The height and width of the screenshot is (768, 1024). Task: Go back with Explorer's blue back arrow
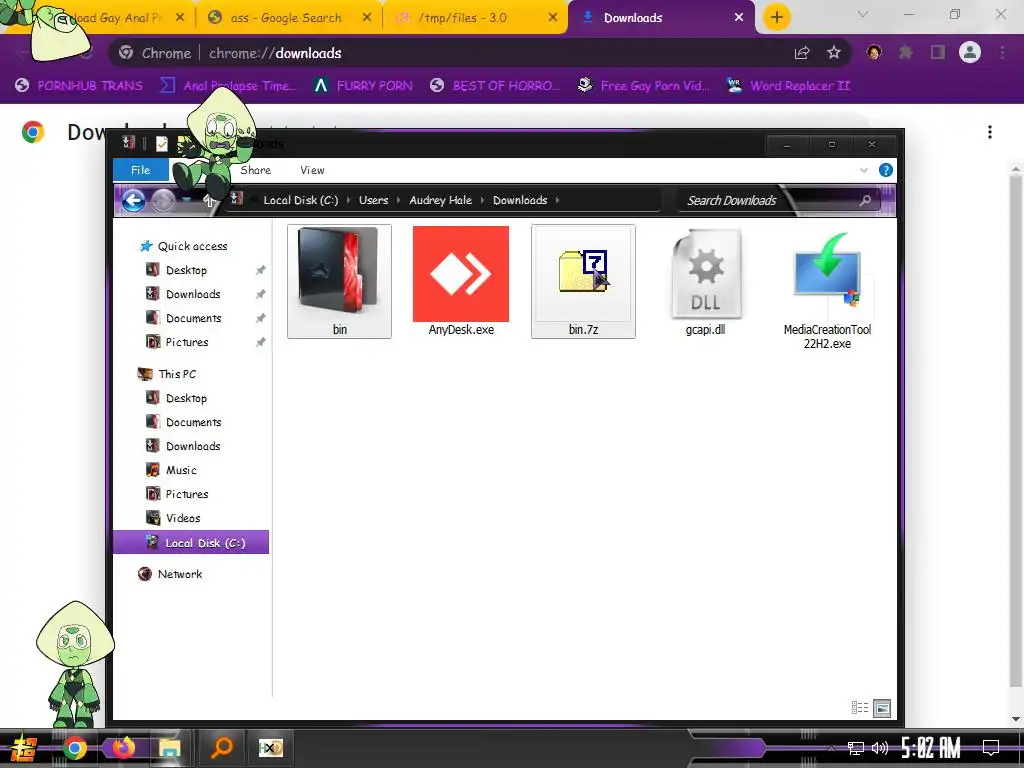point(133,200)
